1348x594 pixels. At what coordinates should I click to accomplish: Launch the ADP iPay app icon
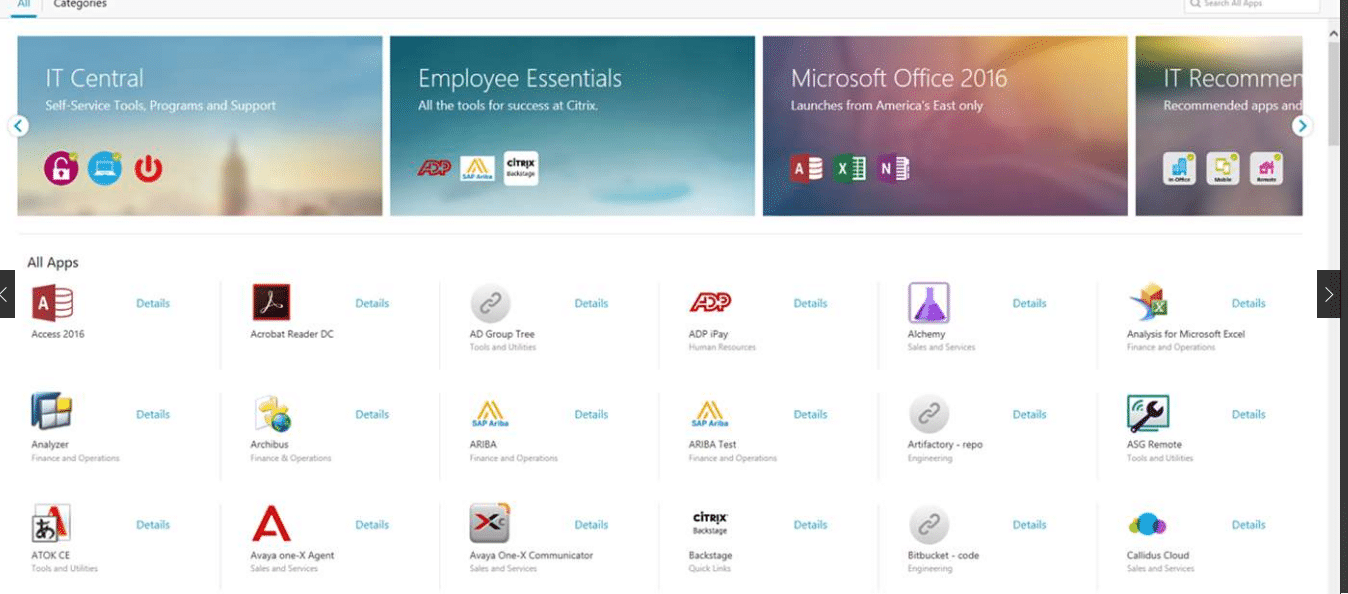pyautogui.click(x=710, y=302)
